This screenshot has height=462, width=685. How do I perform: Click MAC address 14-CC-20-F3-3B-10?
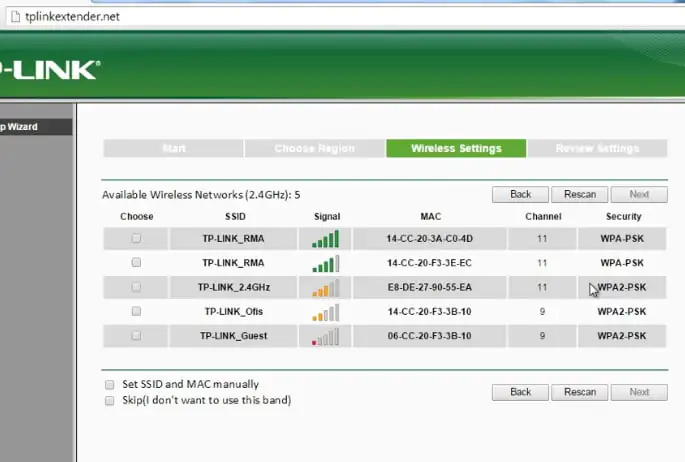coord(429,312)
